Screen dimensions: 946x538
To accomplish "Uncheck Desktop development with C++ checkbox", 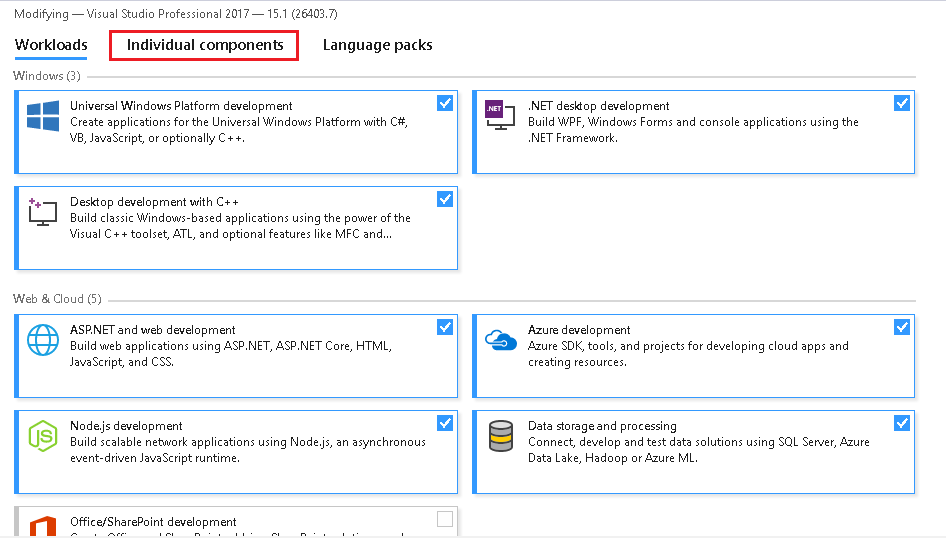I will (445, 199).
